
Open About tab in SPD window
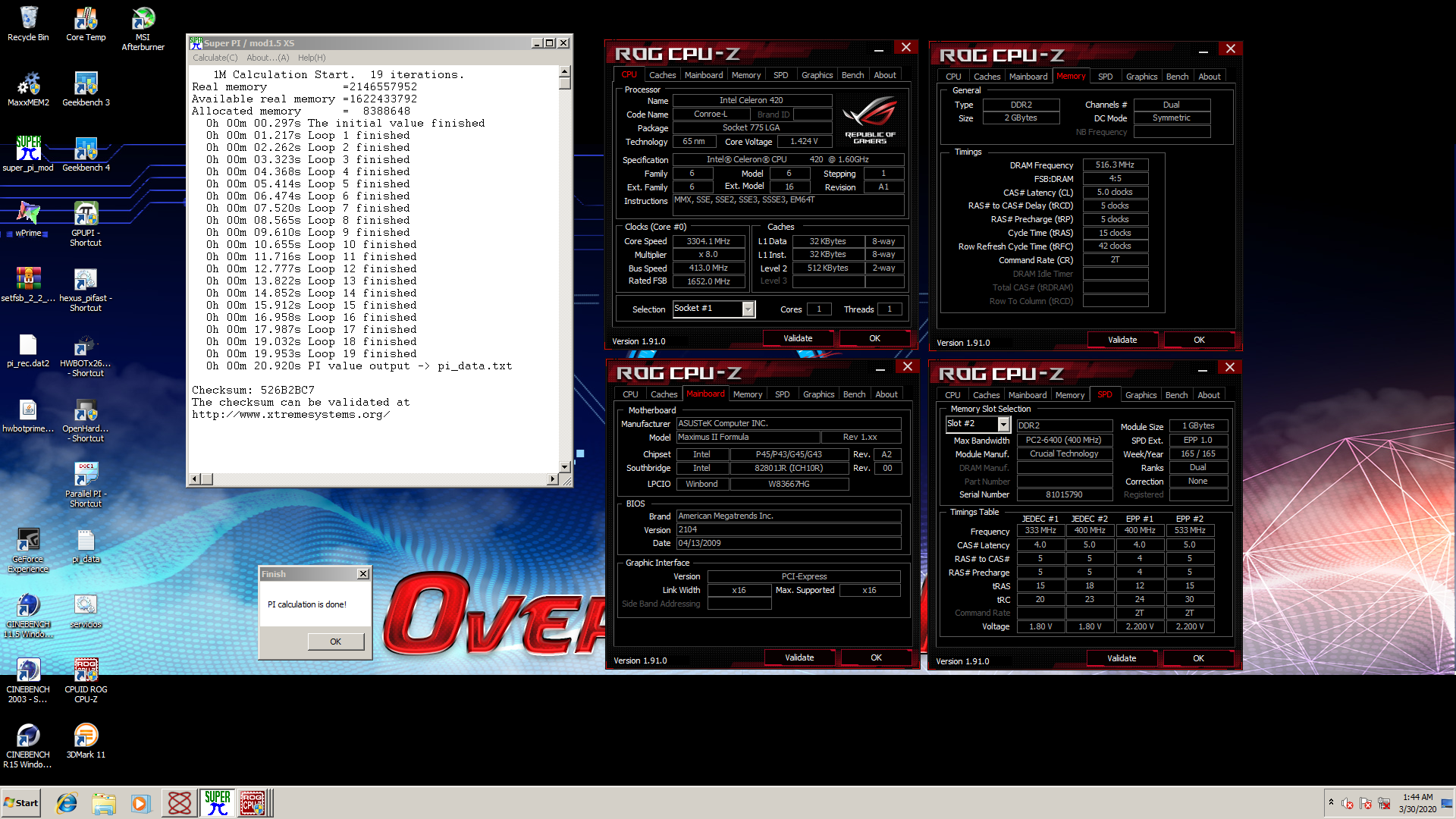click(x=1209, y=395)
